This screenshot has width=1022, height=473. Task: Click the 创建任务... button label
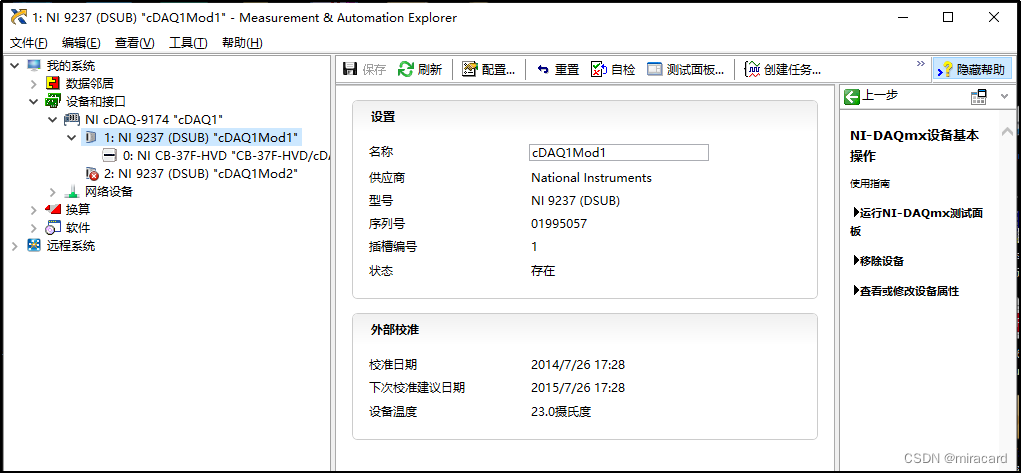(x=792, y=70)
